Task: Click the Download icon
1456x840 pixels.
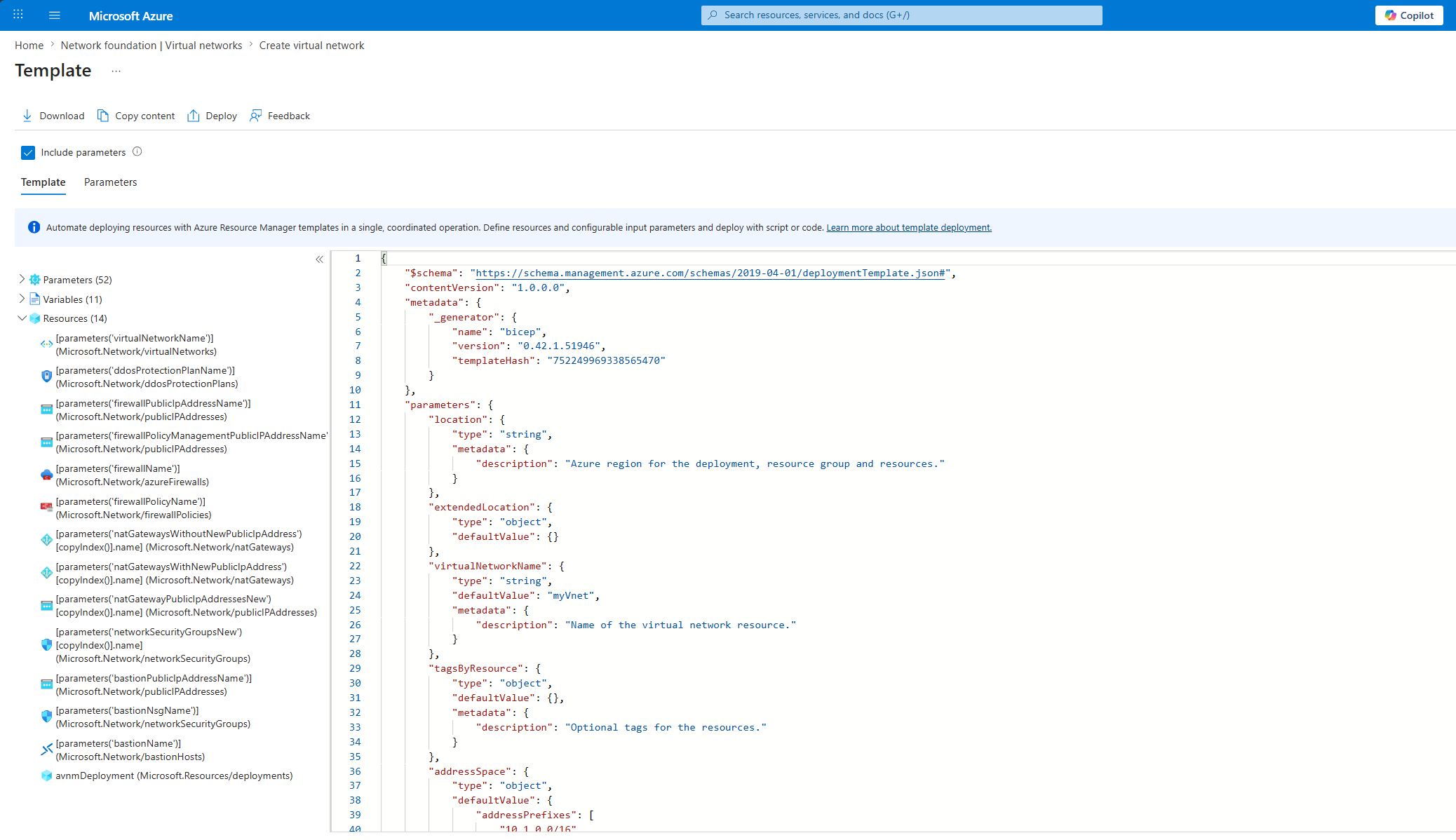Action: (27, 116)
